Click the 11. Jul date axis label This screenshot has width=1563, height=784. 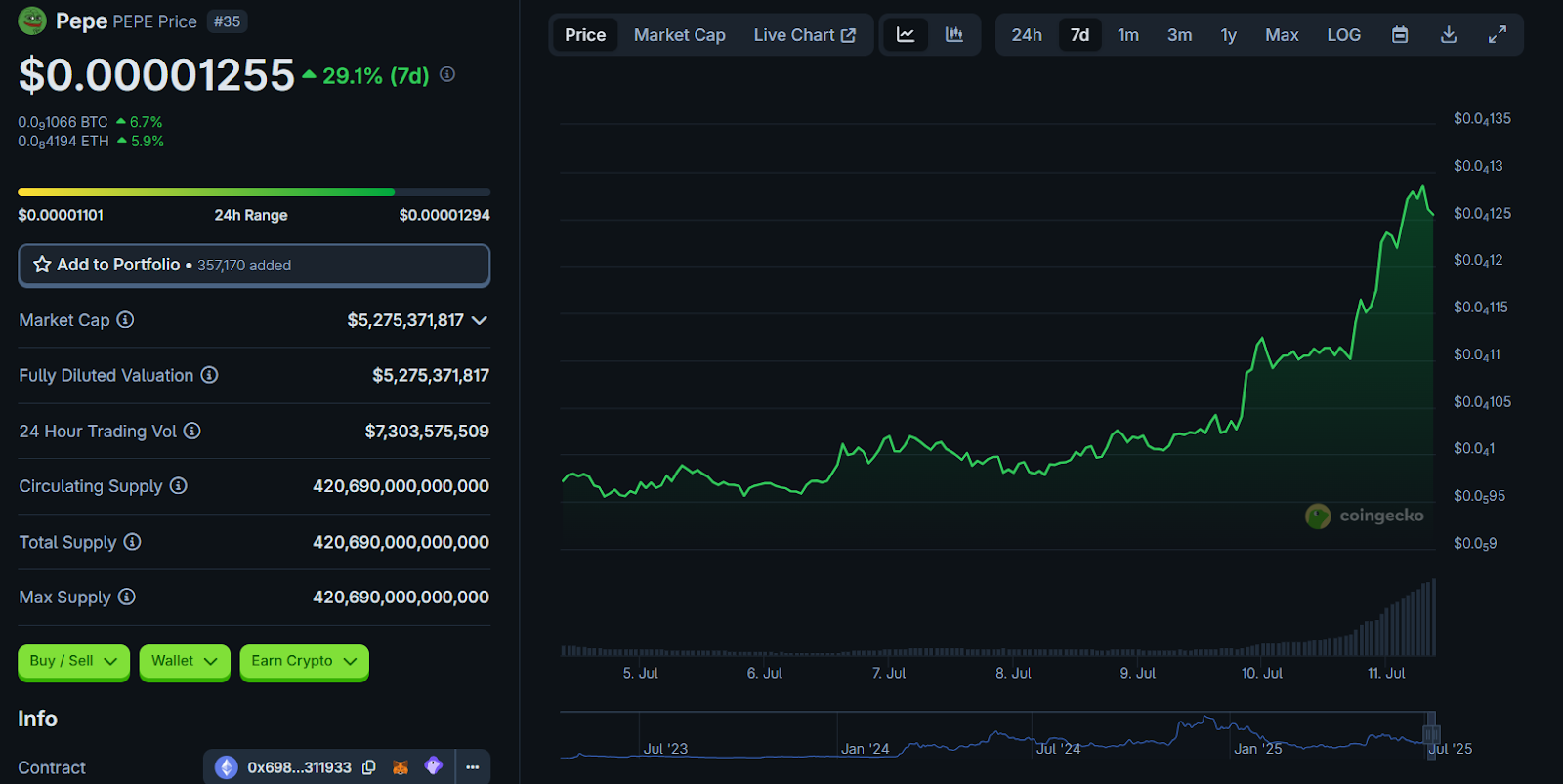1386,673
